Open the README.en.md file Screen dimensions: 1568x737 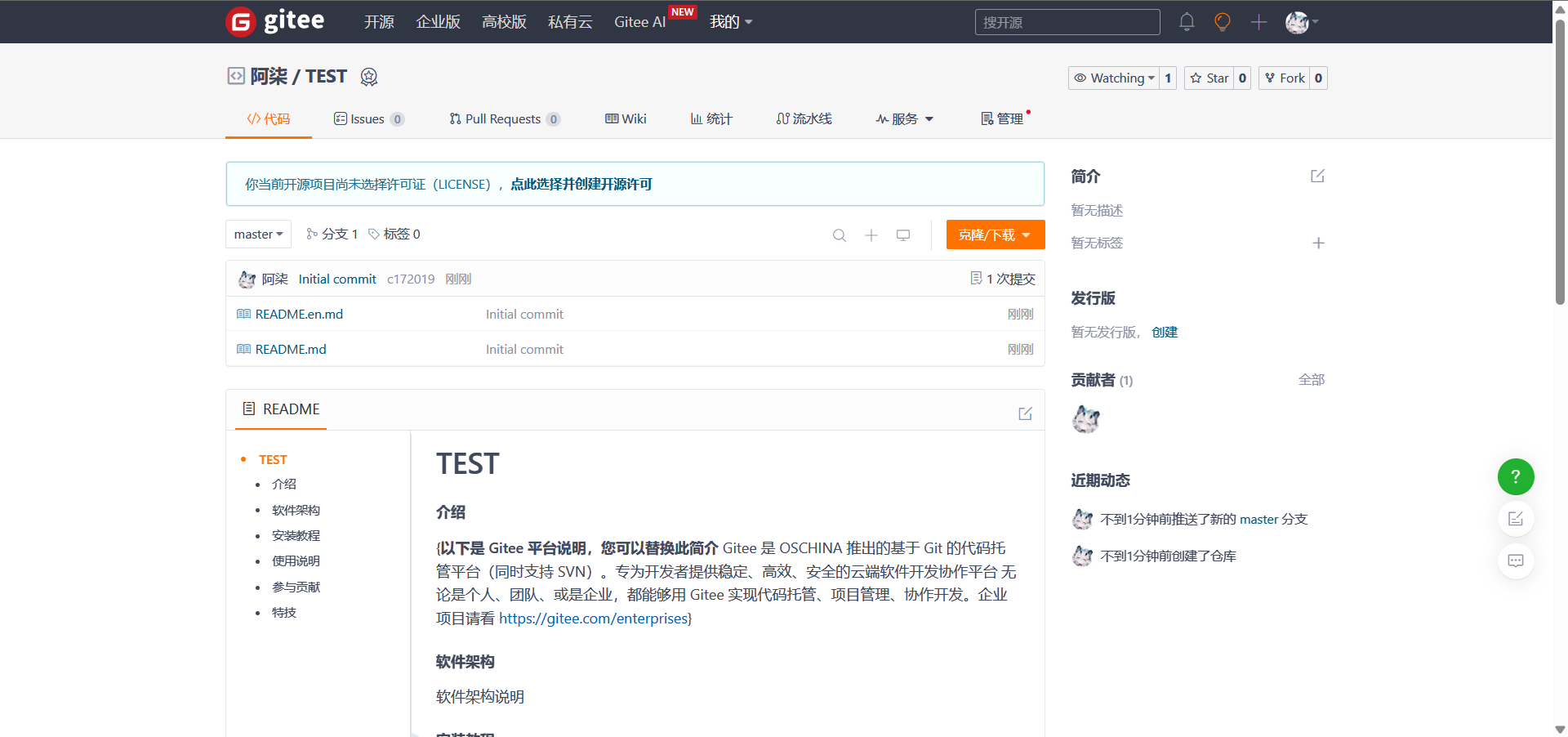click(299, 315)
